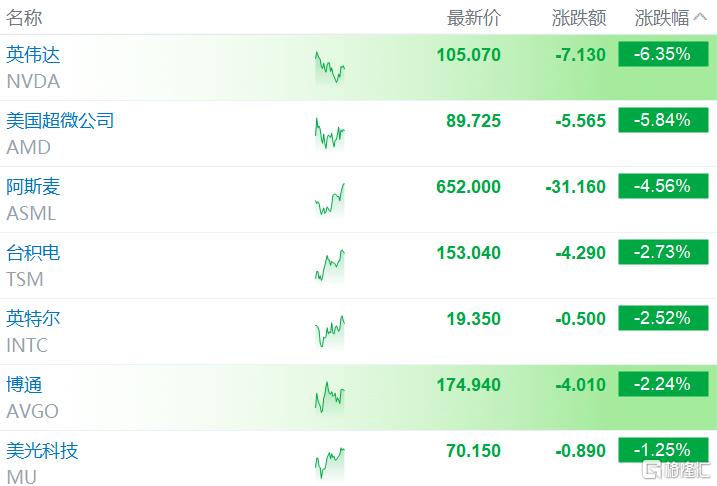Click the 格隆汇 watermark logo
Viewport: 717px width, 486px height.
(675, 470)
